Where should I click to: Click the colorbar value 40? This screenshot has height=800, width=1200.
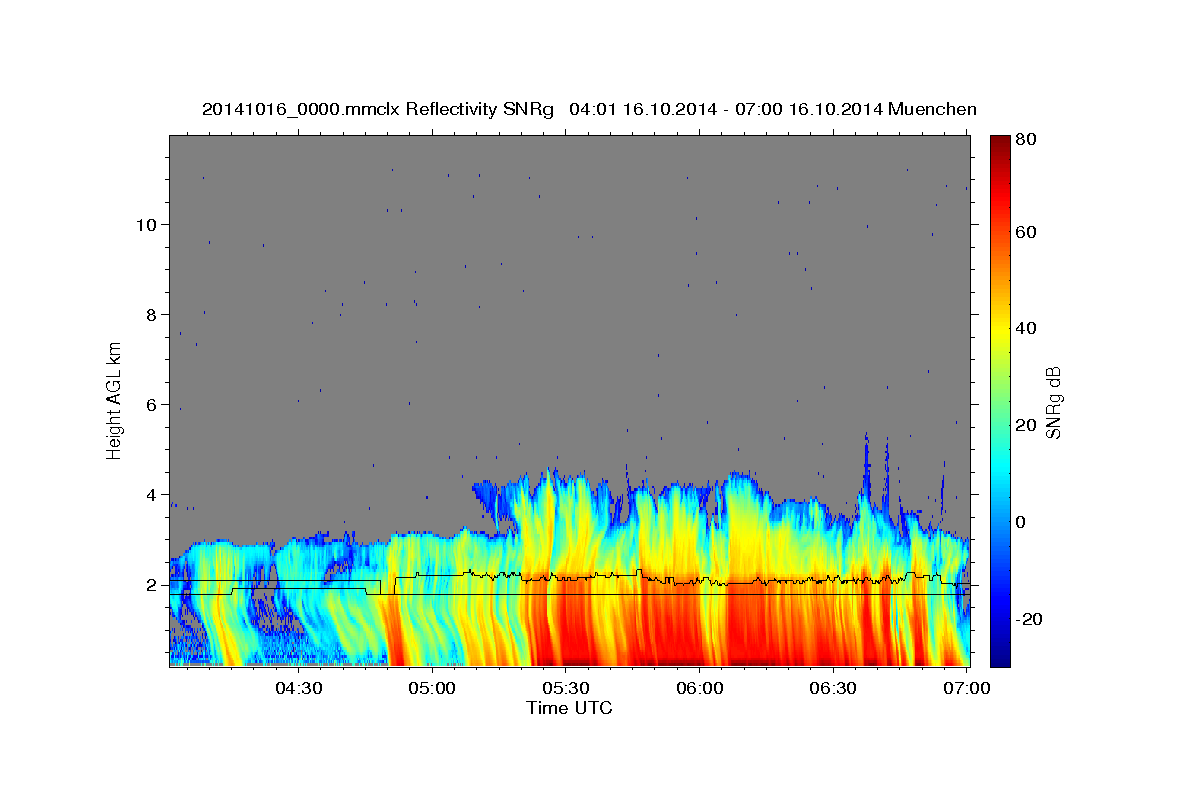(1027, 328)
